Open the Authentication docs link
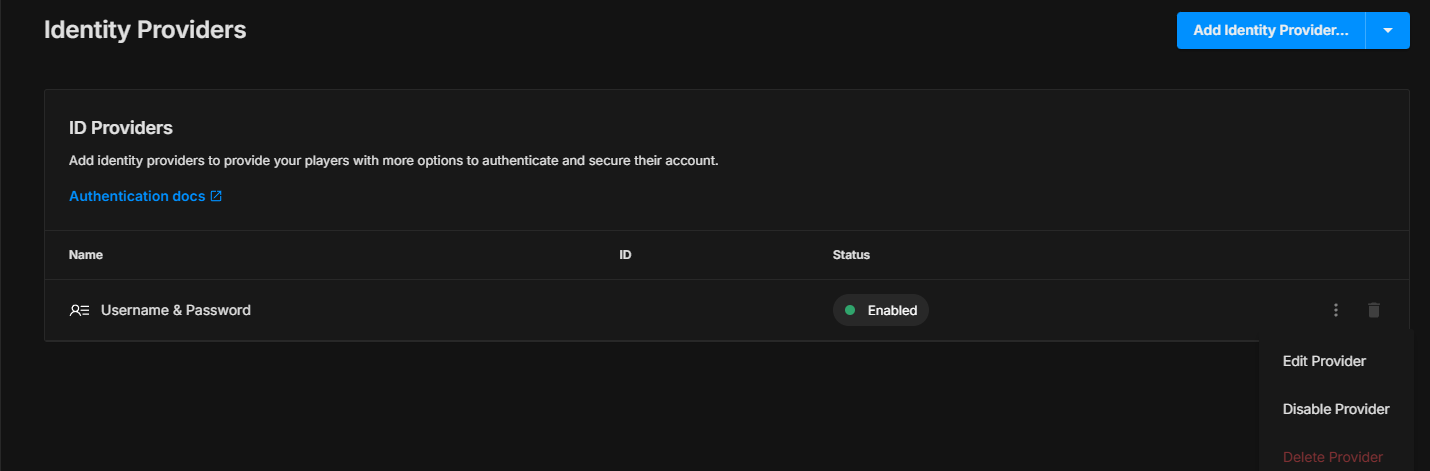Image resolution: width=1430 pixels, height=471 pixels. 137,196
